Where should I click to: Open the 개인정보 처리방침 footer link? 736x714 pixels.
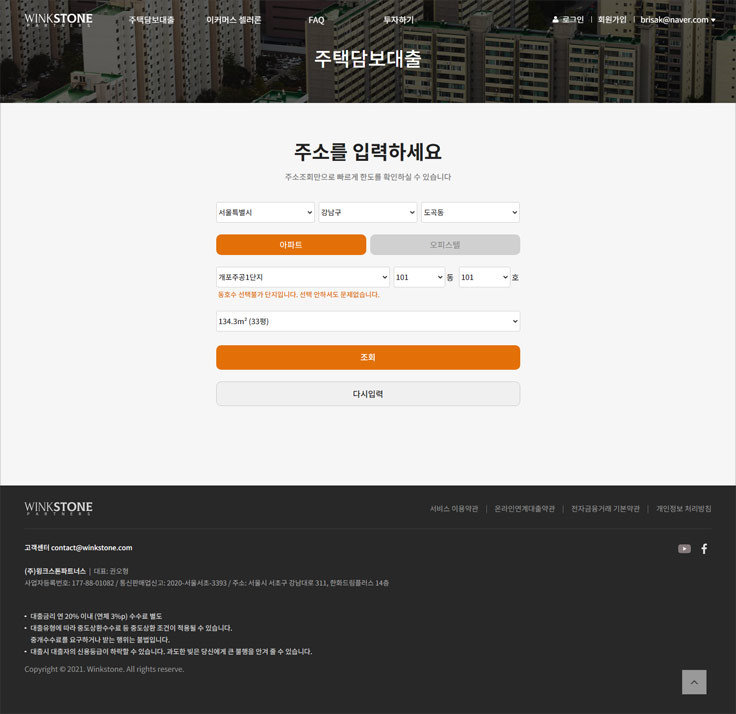click(684, 508)
